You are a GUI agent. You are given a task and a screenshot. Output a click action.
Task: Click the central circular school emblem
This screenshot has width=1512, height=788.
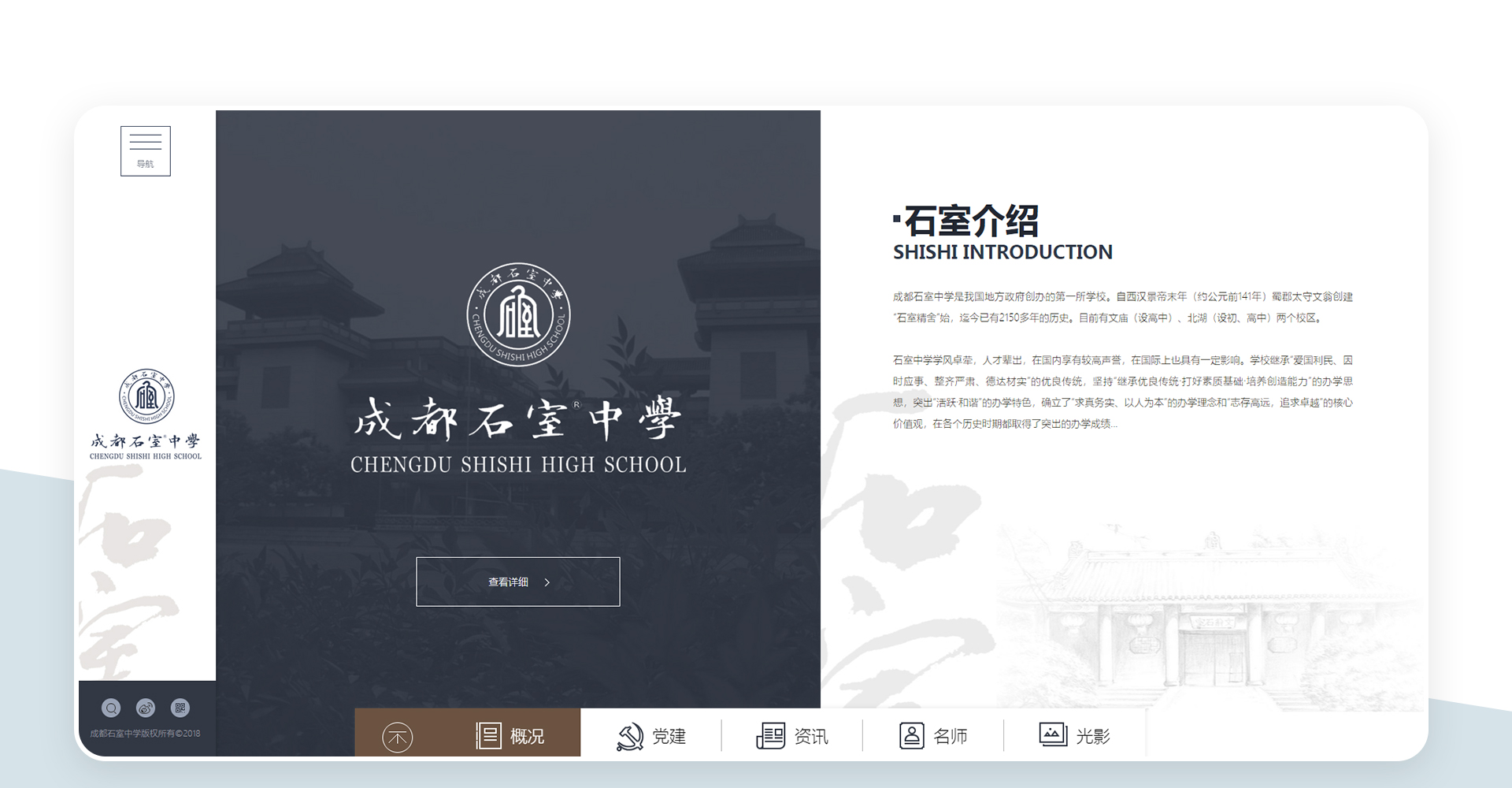pos(518,314)
